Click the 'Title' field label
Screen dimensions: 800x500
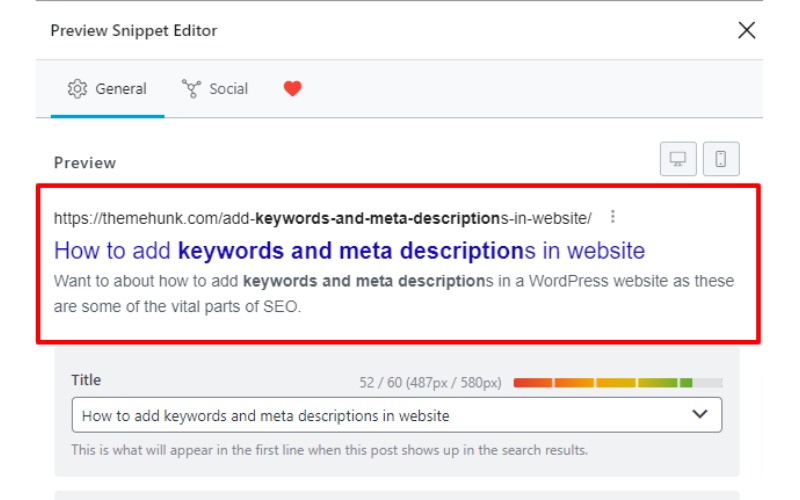point(86,380)
